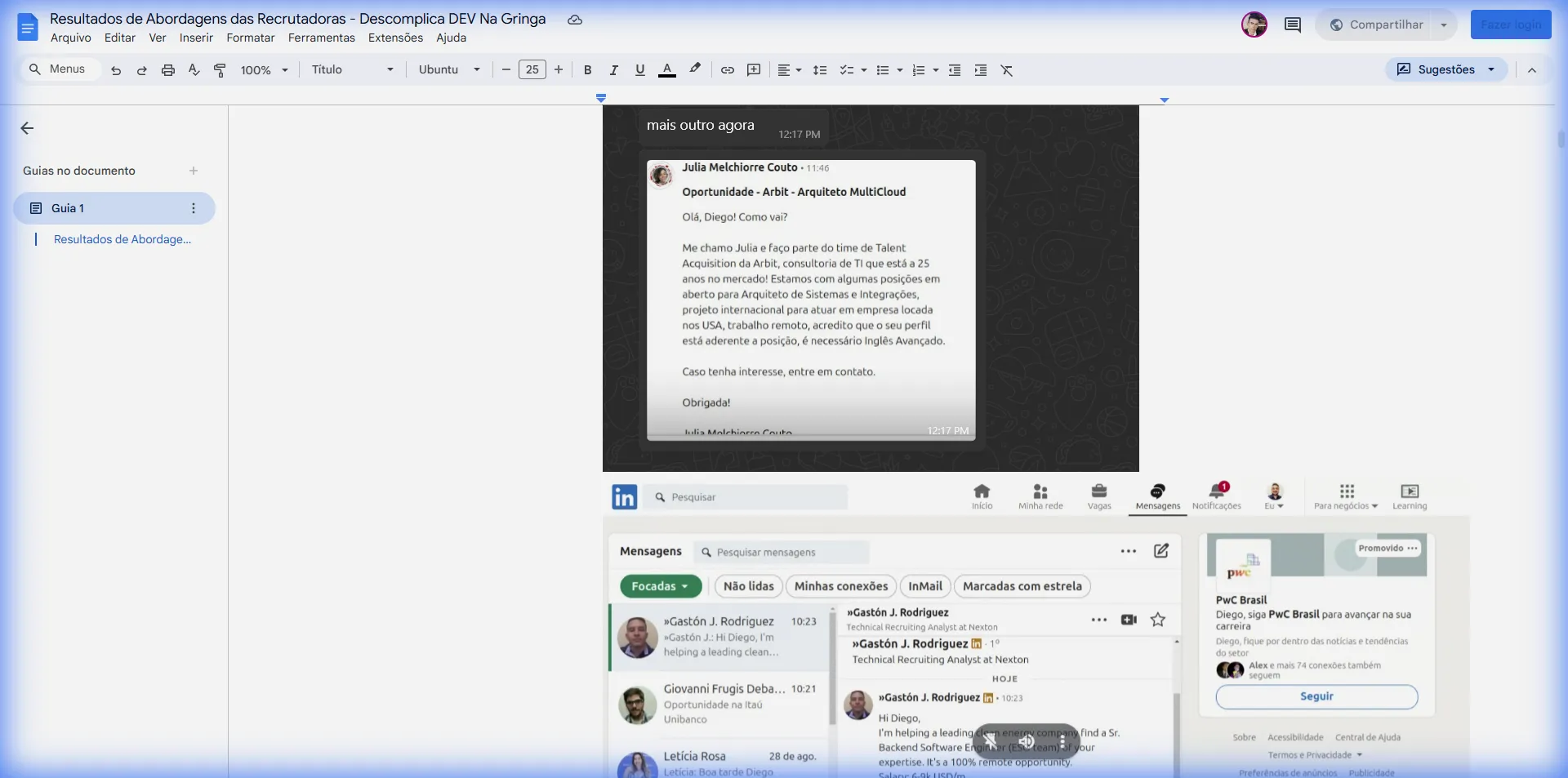Viewport: 1568px width, 778px height.
Task: Open the checklist dropdown
Action: coord(853,70)
